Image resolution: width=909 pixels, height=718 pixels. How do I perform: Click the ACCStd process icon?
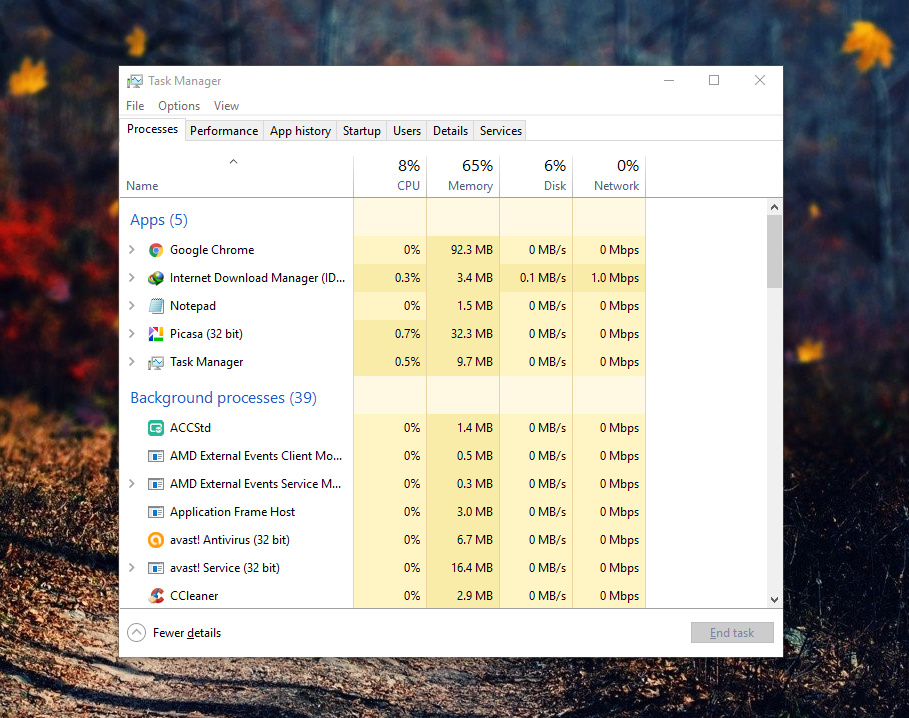[155, 428]
